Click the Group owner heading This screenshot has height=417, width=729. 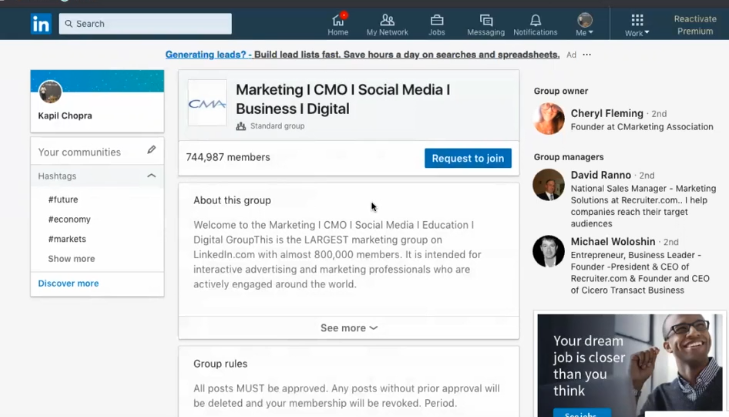pos(561,91)
